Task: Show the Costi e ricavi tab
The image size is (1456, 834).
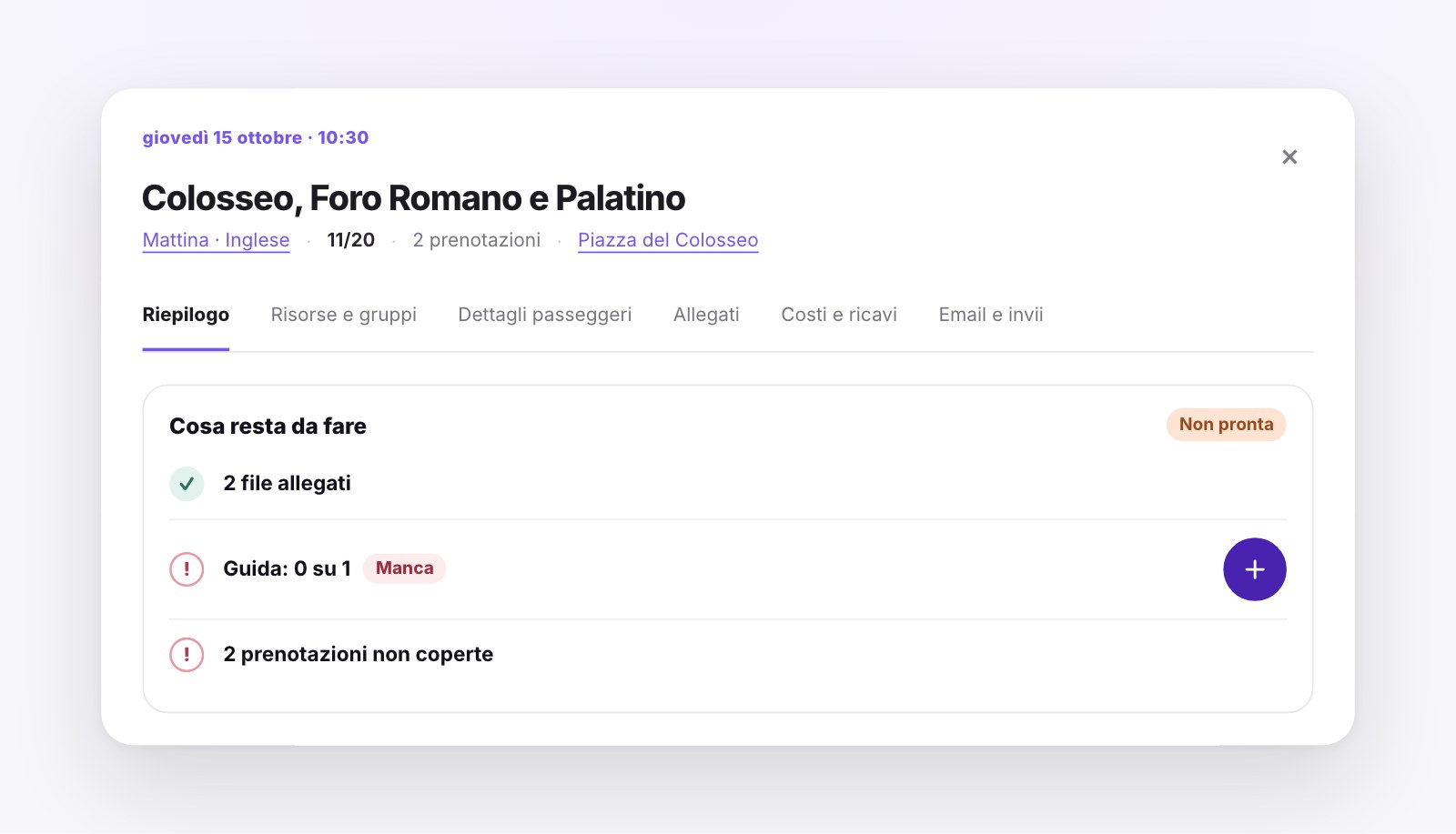Action: pyautogui.click(x=839, y=315)
